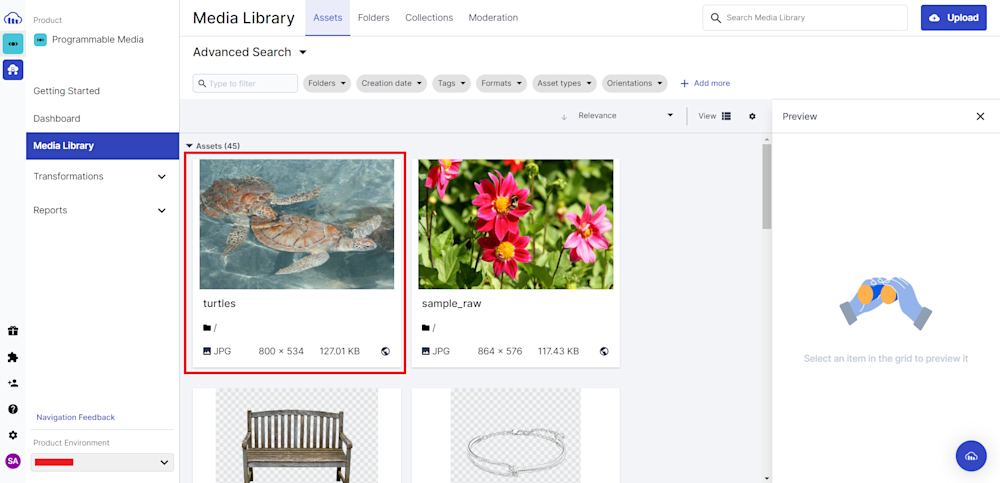The image size is (1000, 483).
Task: Open the Formats filter dropdown
Action: tap(501, 84)
